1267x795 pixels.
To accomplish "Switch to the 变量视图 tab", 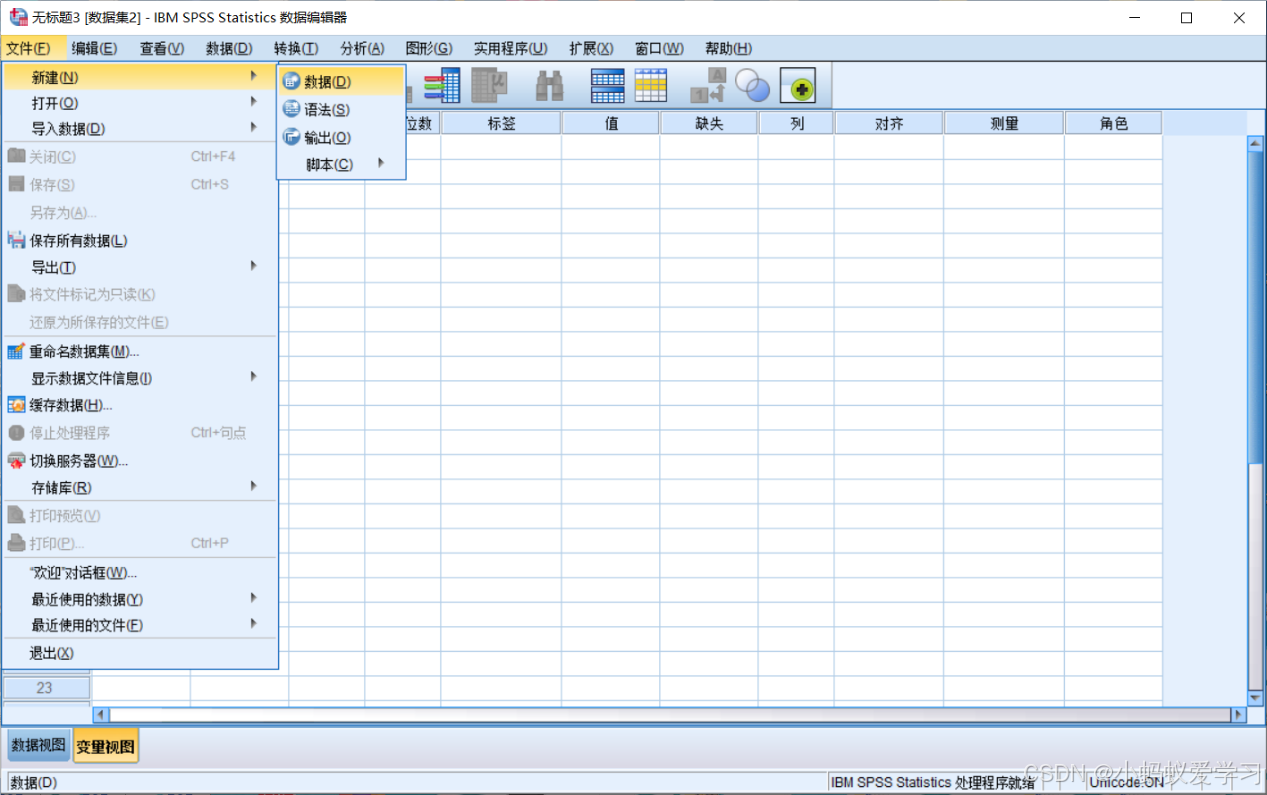I will [x=106, y=746].
